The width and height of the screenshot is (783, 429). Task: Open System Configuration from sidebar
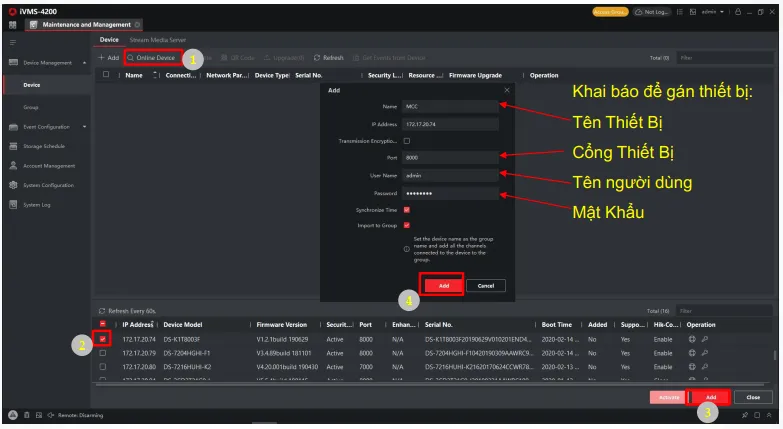(48, 185)
